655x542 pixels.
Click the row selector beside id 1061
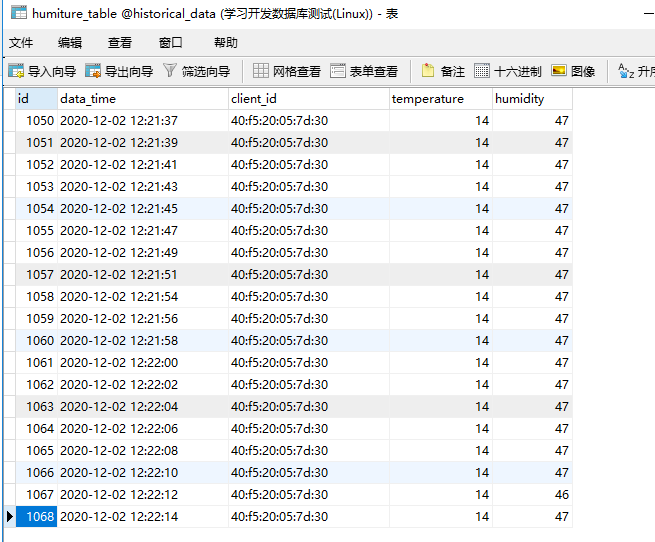click(10, 363)
